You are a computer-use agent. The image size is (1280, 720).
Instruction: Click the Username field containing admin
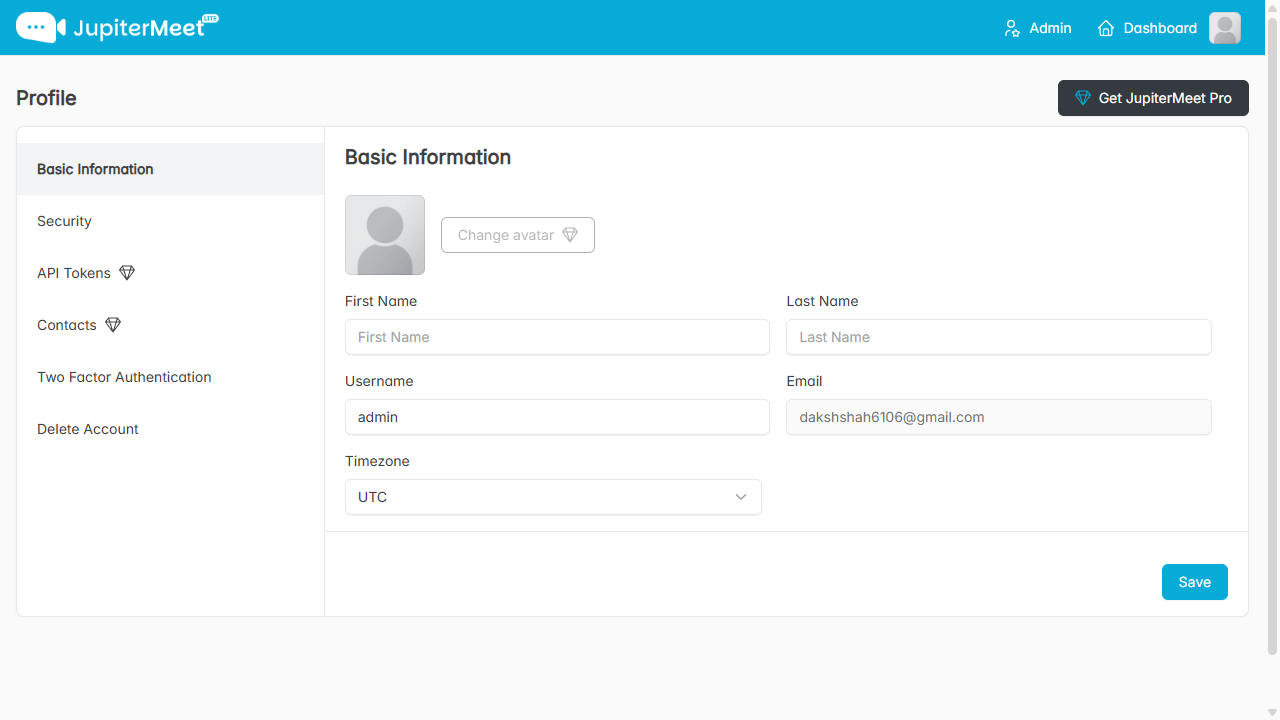(557, 417)
